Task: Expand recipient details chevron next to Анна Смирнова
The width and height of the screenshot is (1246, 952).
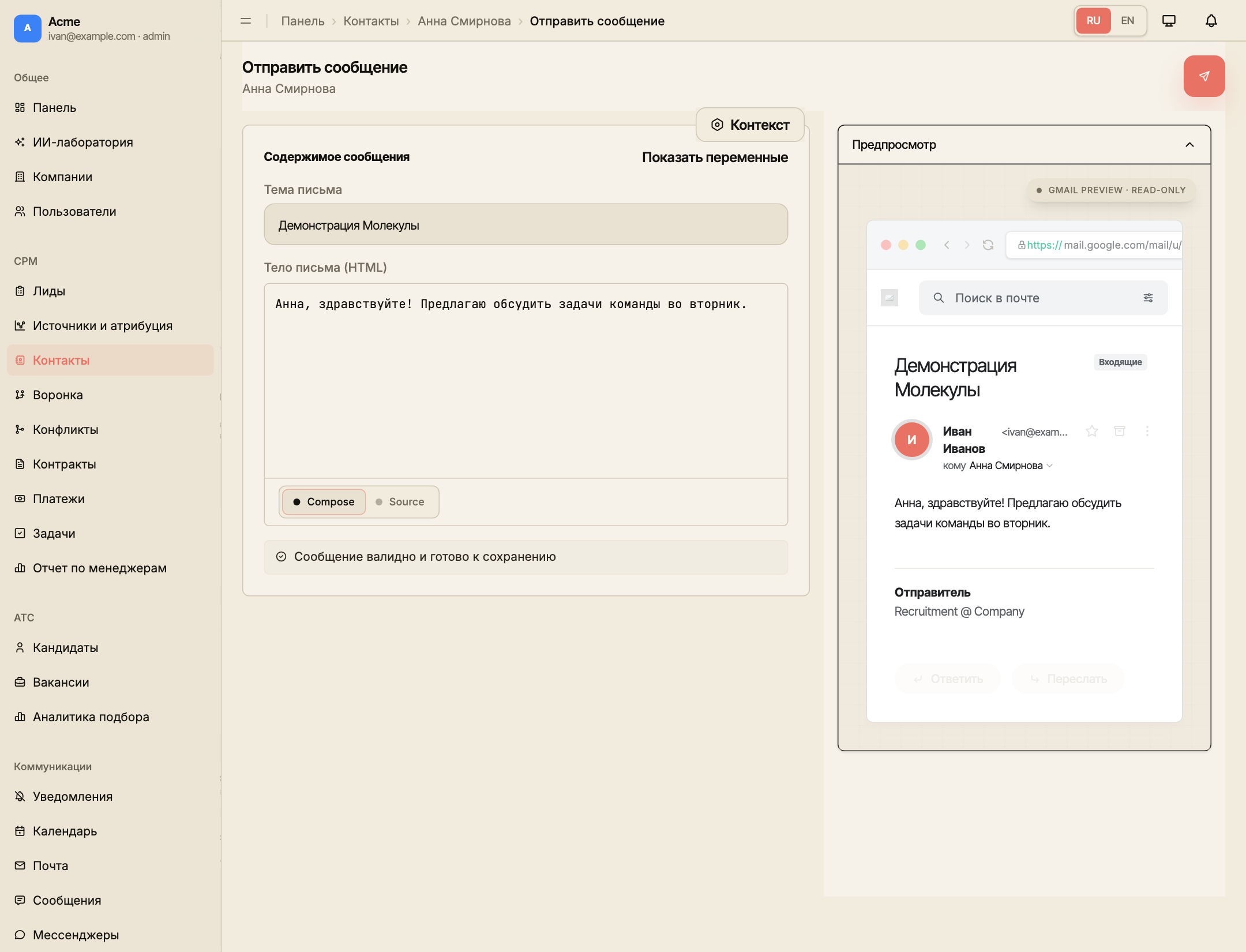Action: click(1050, 466)
